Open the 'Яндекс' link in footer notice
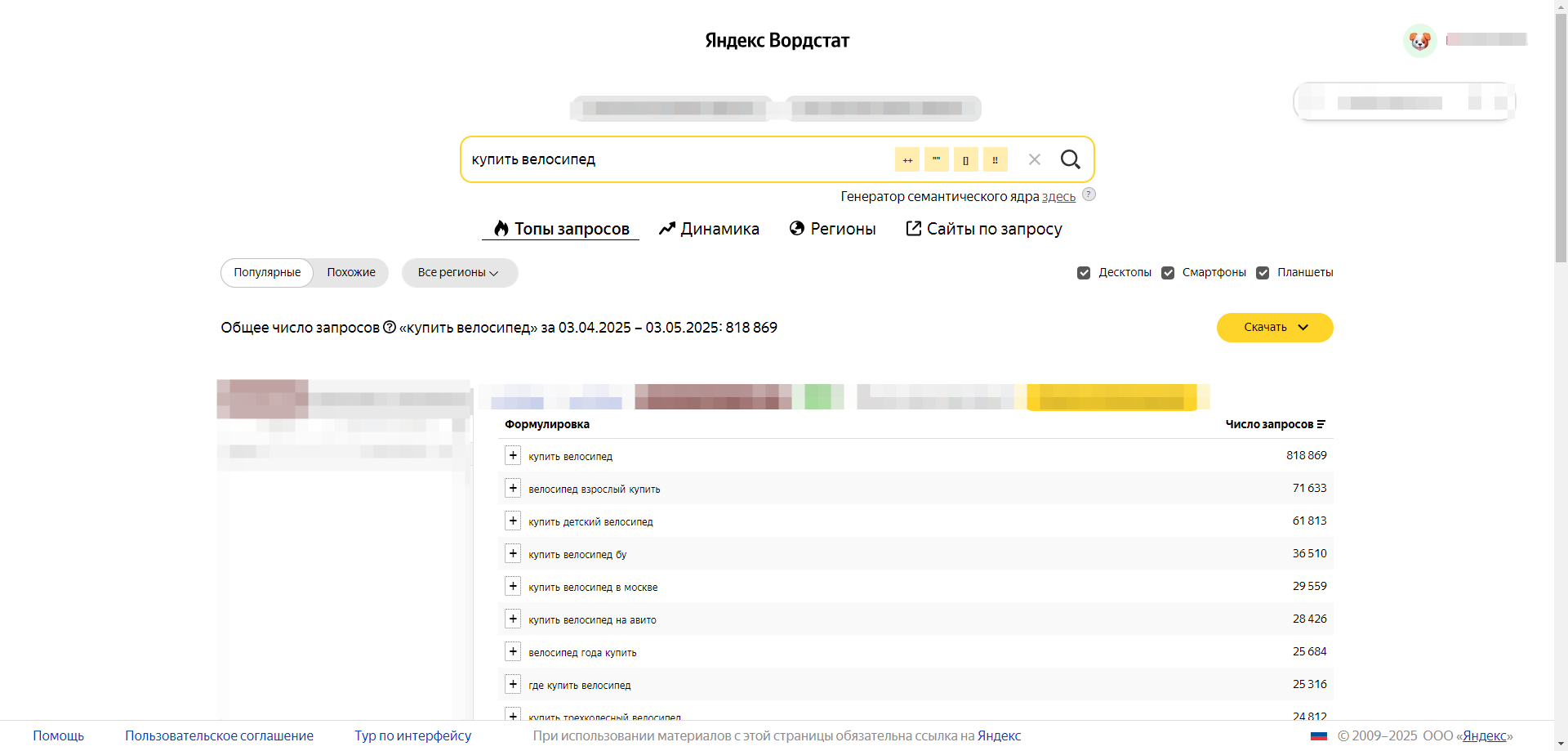The image size is (1568, 751). [999, 736]
